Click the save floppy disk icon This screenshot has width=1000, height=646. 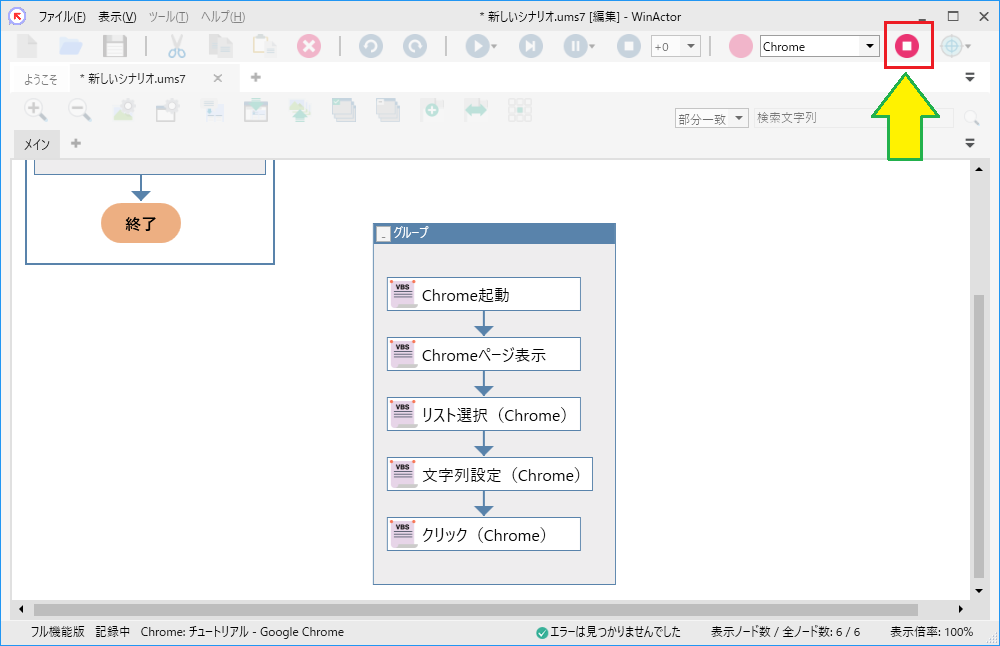tap(114, 46)
